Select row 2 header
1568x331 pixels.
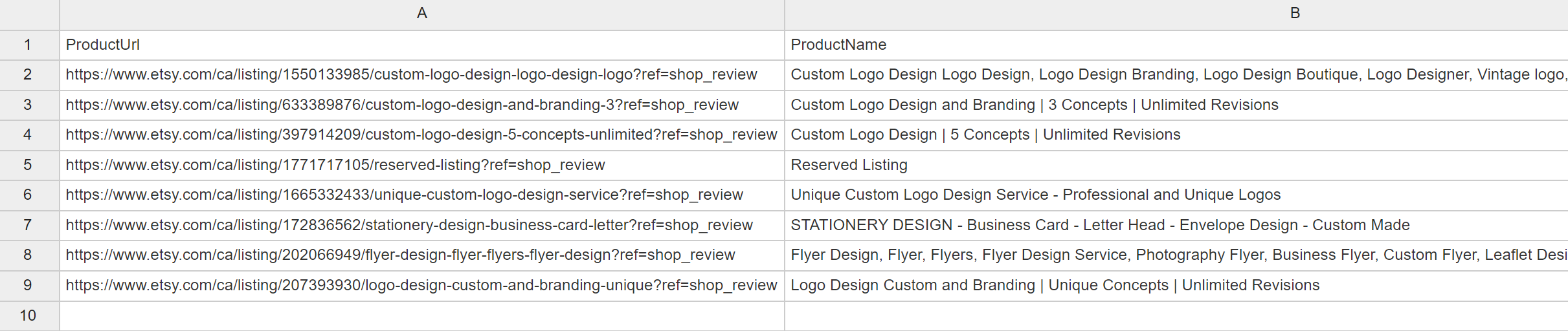(29, 75)
